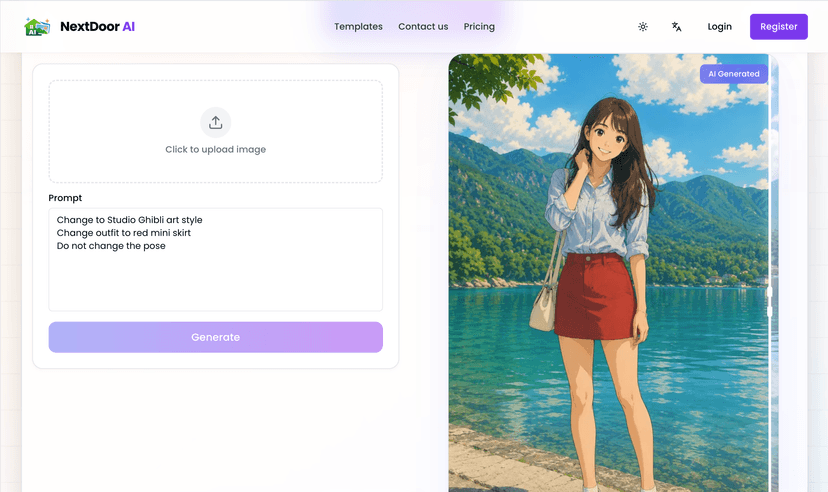Click the generated anime girl image
The image size is (828, 492).
tap(613, 273)
